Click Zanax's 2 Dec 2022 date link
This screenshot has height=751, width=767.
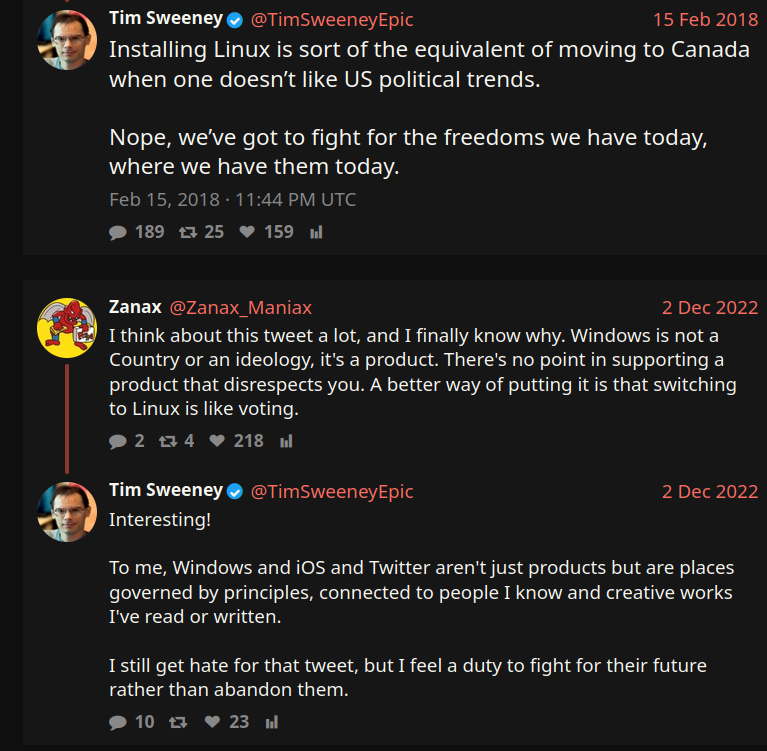(709, 308)
